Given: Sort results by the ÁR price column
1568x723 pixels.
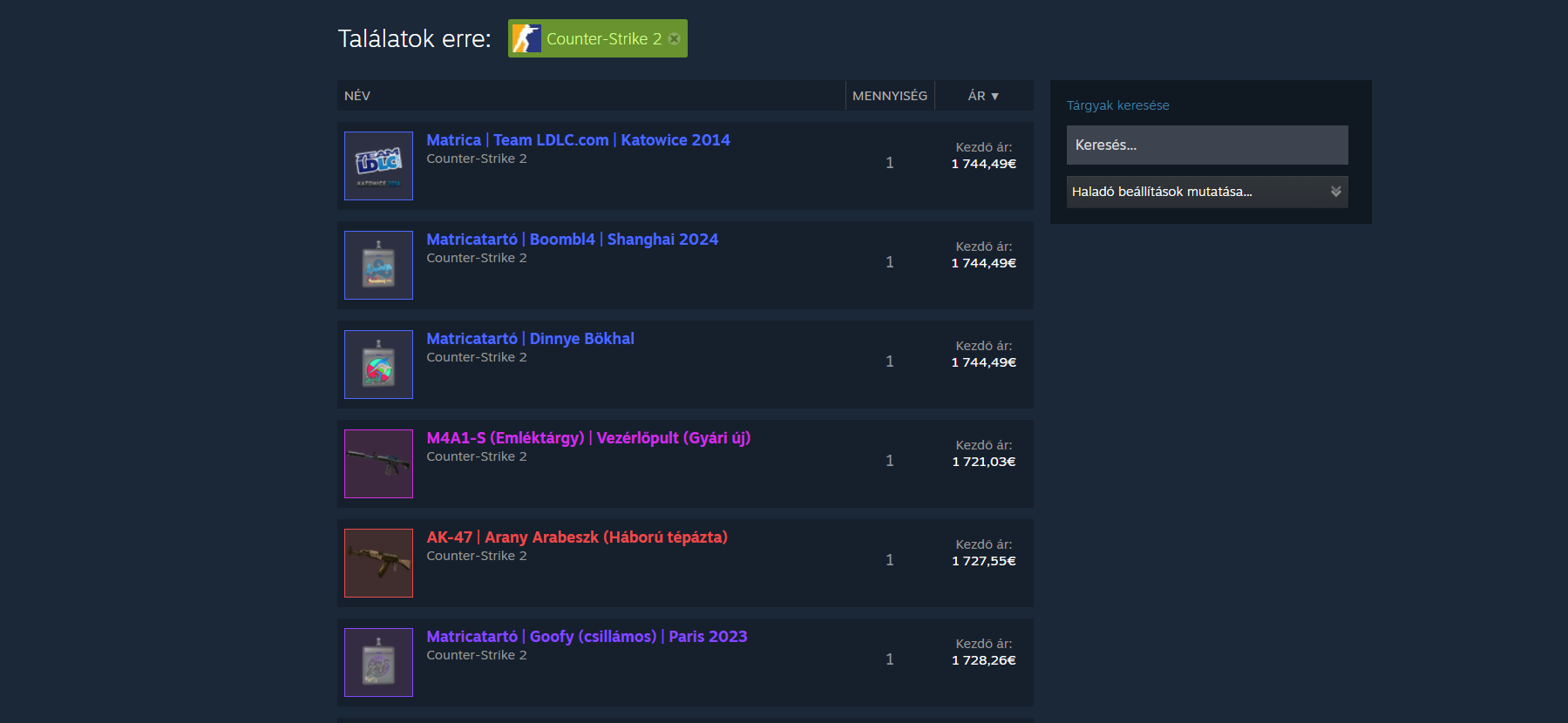Looking at the screenshot, I should click(x=982, y=96).
